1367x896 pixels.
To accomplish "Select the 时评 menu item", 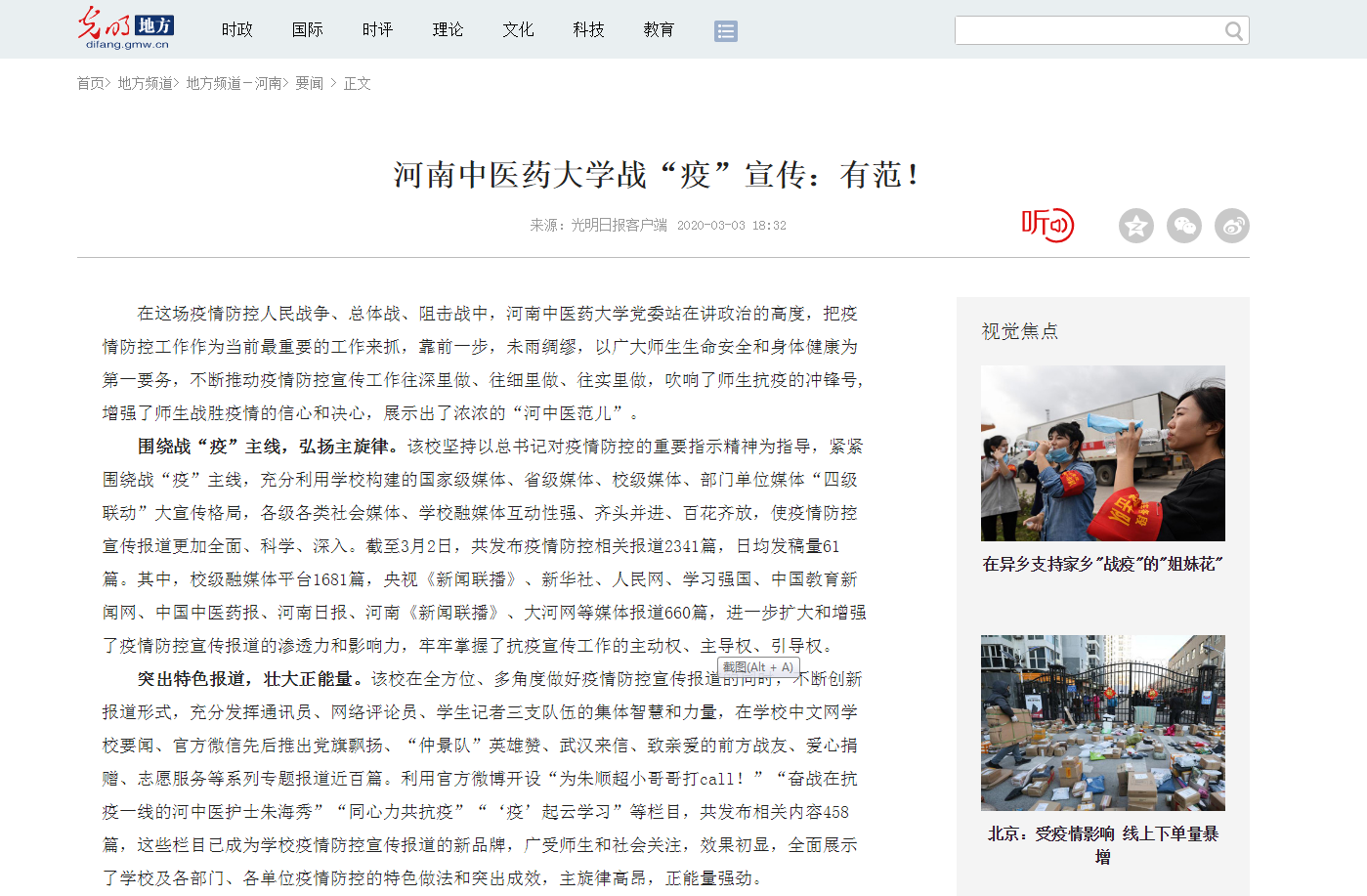I will (378, 30).
